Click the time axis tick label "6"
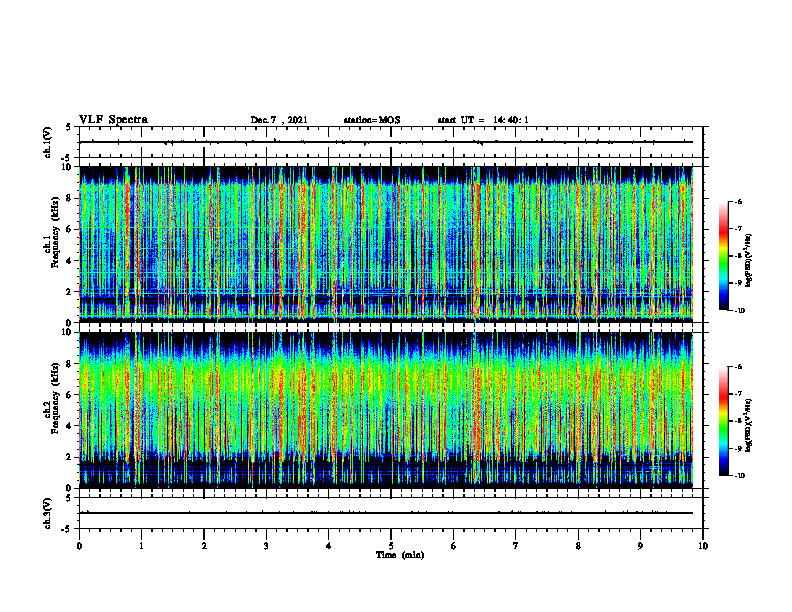 (453, 546)
